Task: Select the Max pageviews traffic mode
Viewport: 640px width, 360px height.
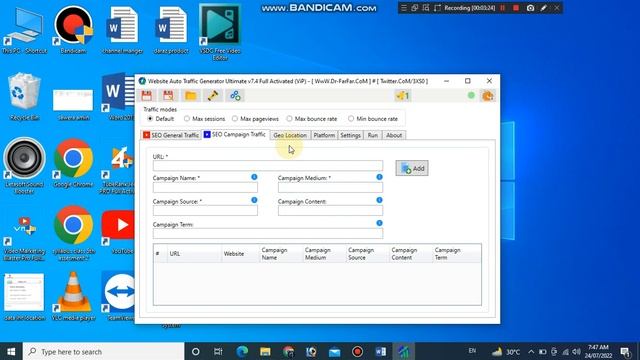Action: pyautogui.click(x=255, y=119)
